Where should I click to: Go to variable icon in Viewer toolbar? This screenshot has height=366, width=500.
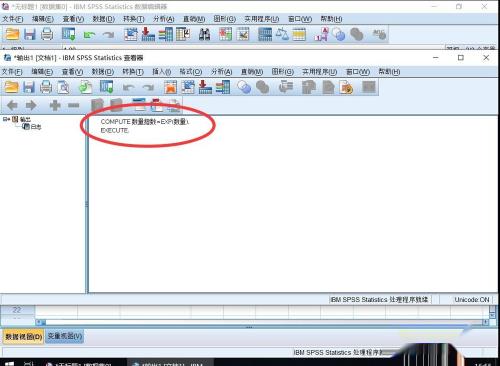205,87
